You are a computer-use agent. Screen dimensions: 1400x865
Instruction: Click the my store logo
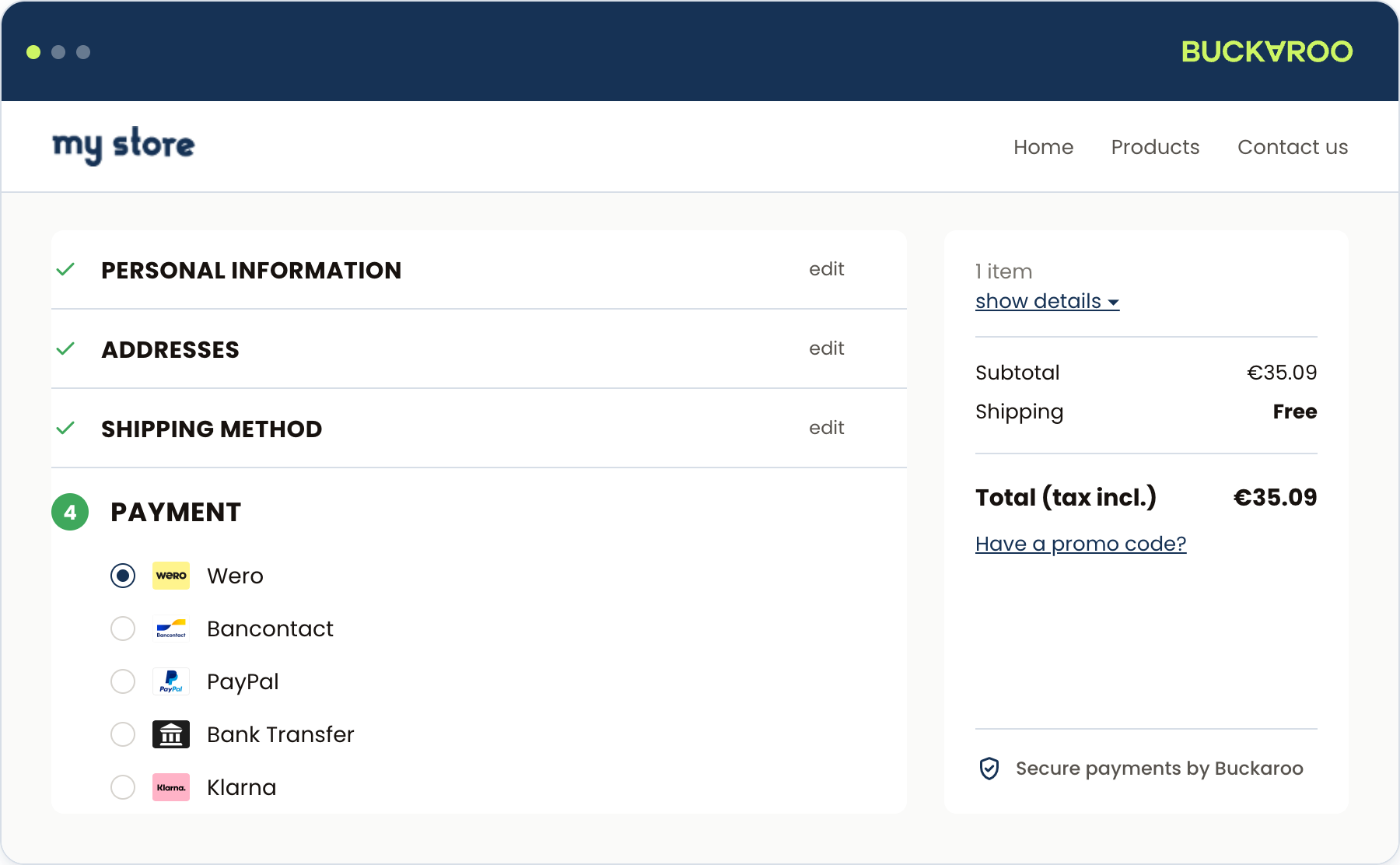[124, 145]
